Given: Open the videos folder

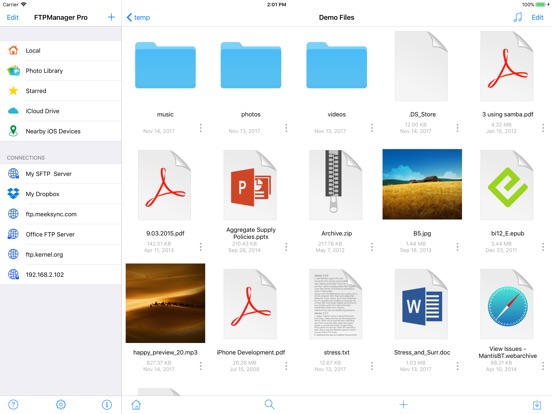Looking at the screenshot, I should pos(337,65).
